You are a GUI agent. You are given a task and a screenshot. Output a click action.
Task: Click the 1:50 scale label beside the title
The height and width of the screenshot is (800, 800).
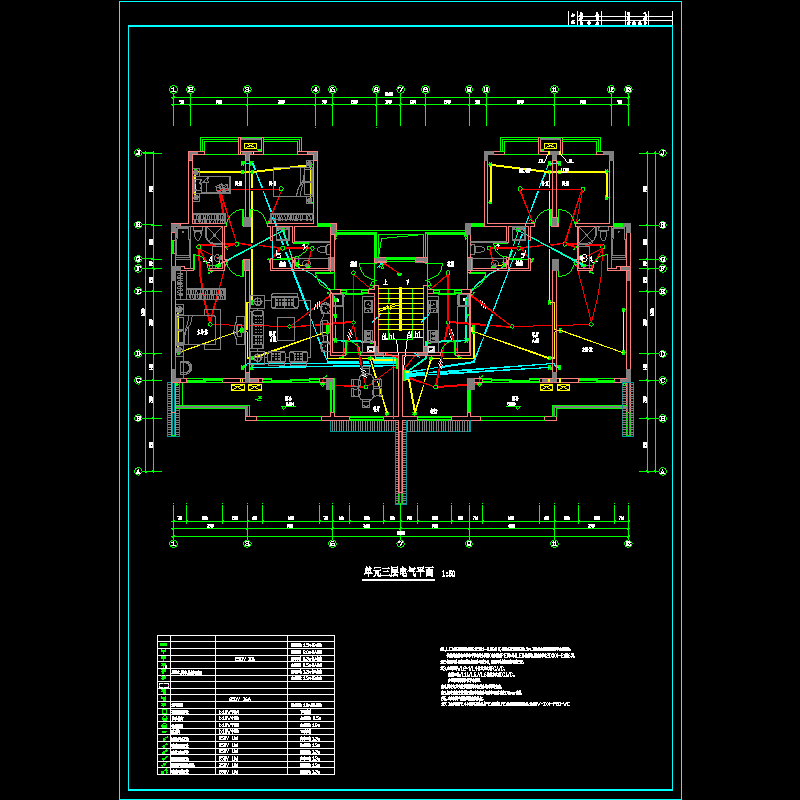[x=447, y=574]
